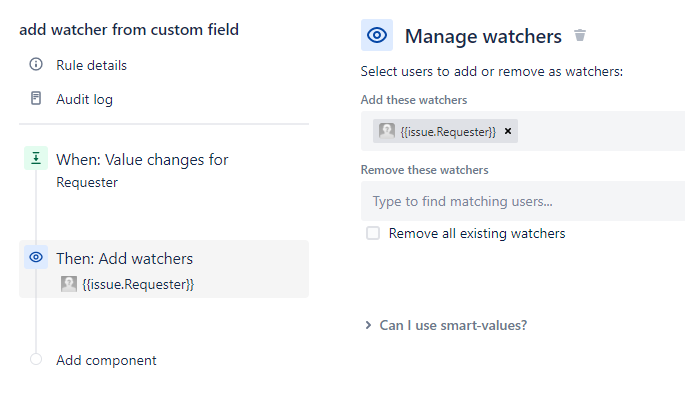
Task: Click the avatar under Then: Add watchers
Action: click(69, 284)
